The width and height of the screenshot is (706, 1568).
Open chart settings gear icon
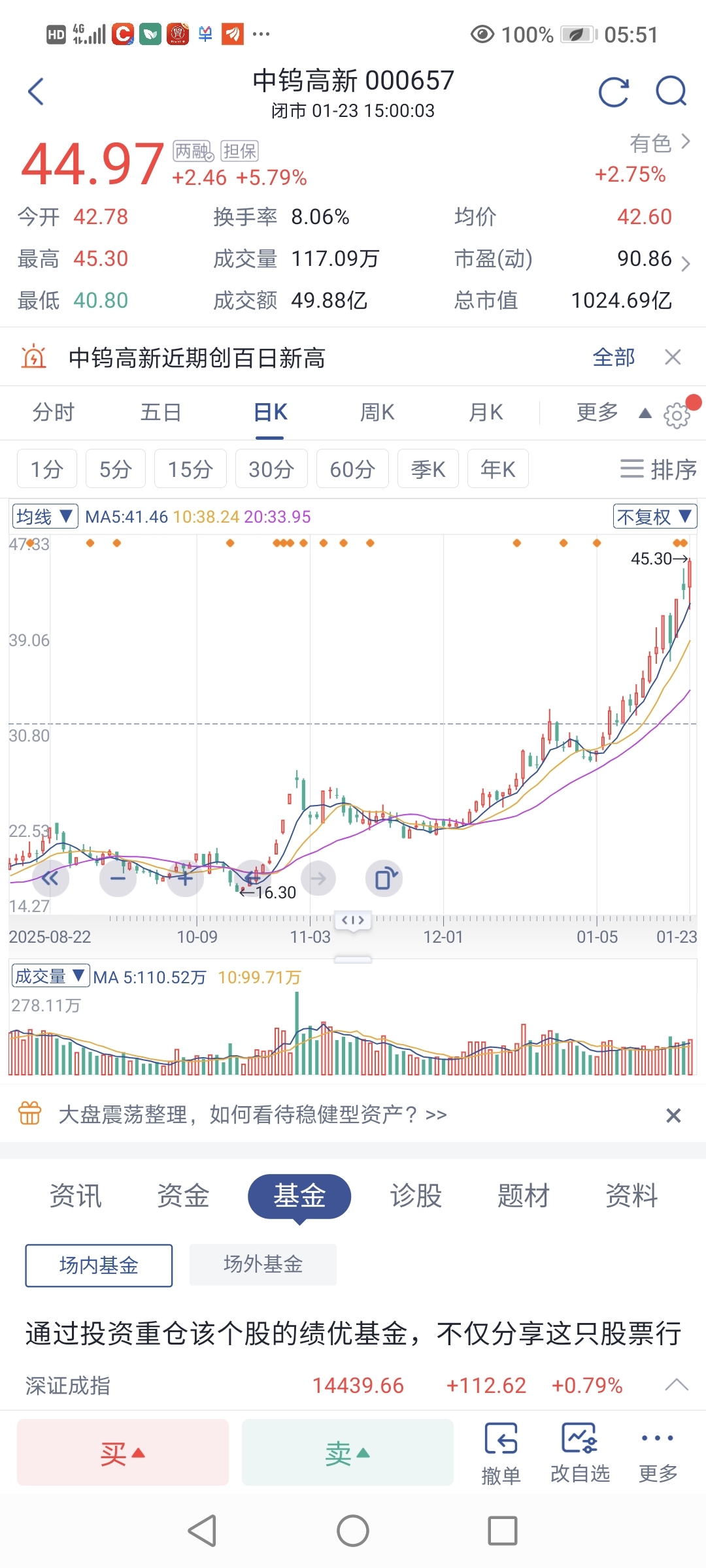677,415
